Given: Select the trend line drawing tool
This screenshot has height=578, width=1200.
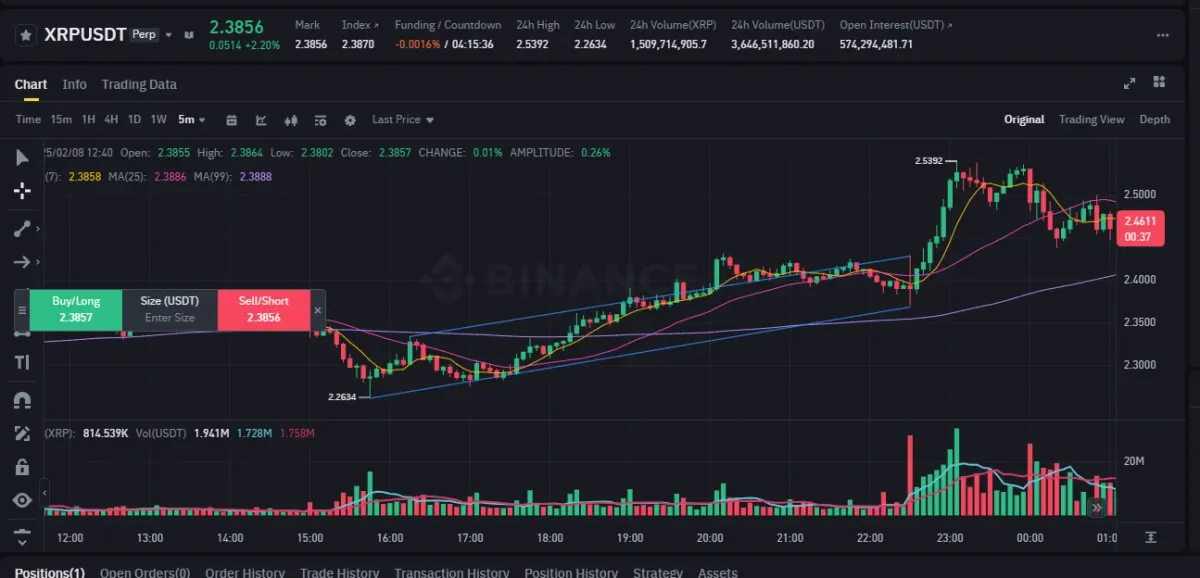Looking at the screenshot, I should [22, 228].
